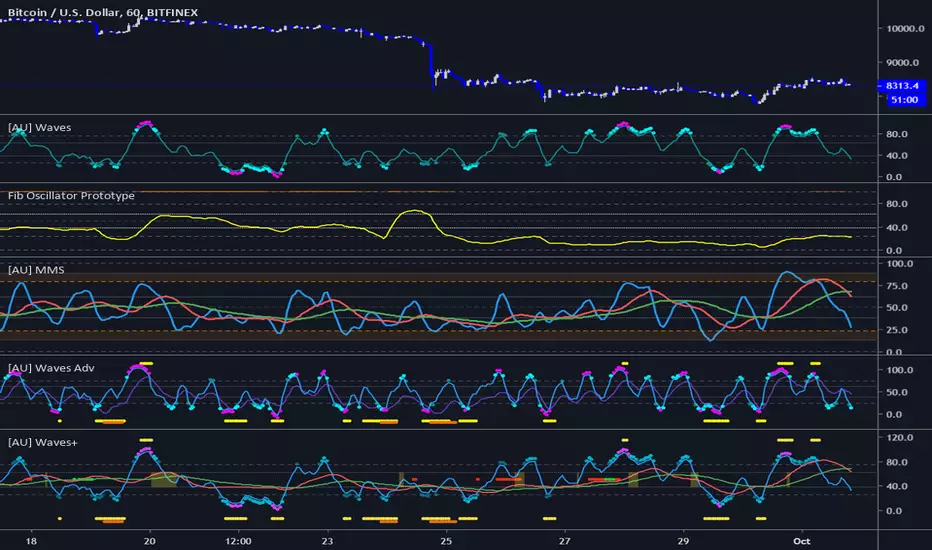Viewport: 932px width, 550px height.
Task: Click the [AU] Waves+ indicator label
Action: pyautogui.click(x=43, y=442)
